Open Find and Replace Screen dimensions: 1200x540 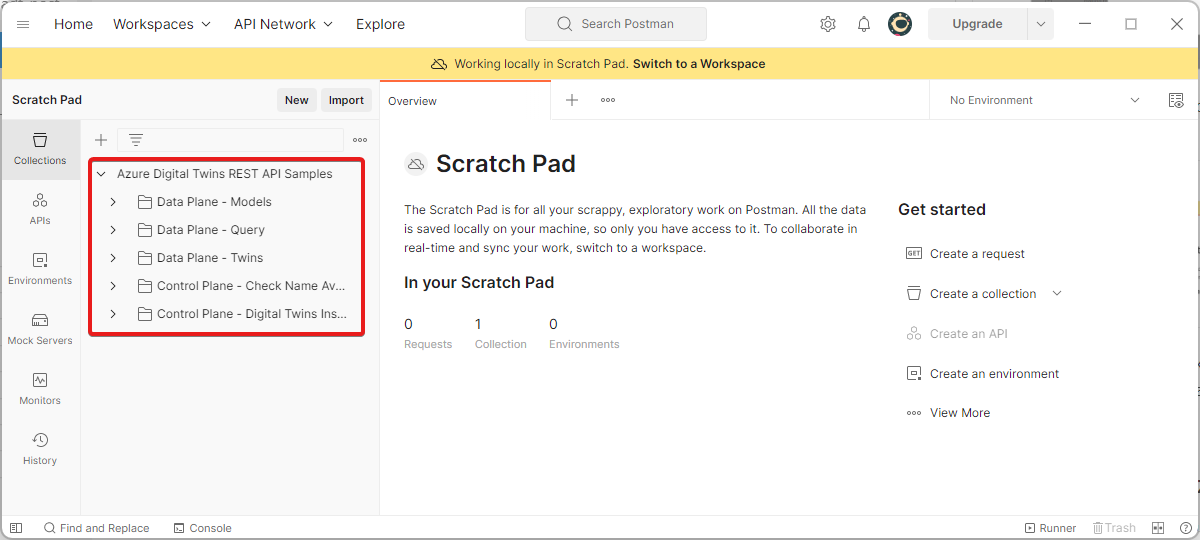96,528
